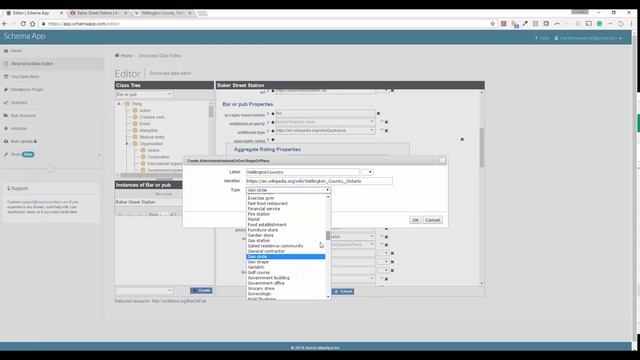The width and height of the screenshot is (640, 360).
Task: Remove the accepts reservations value
Action: (378, 113)
